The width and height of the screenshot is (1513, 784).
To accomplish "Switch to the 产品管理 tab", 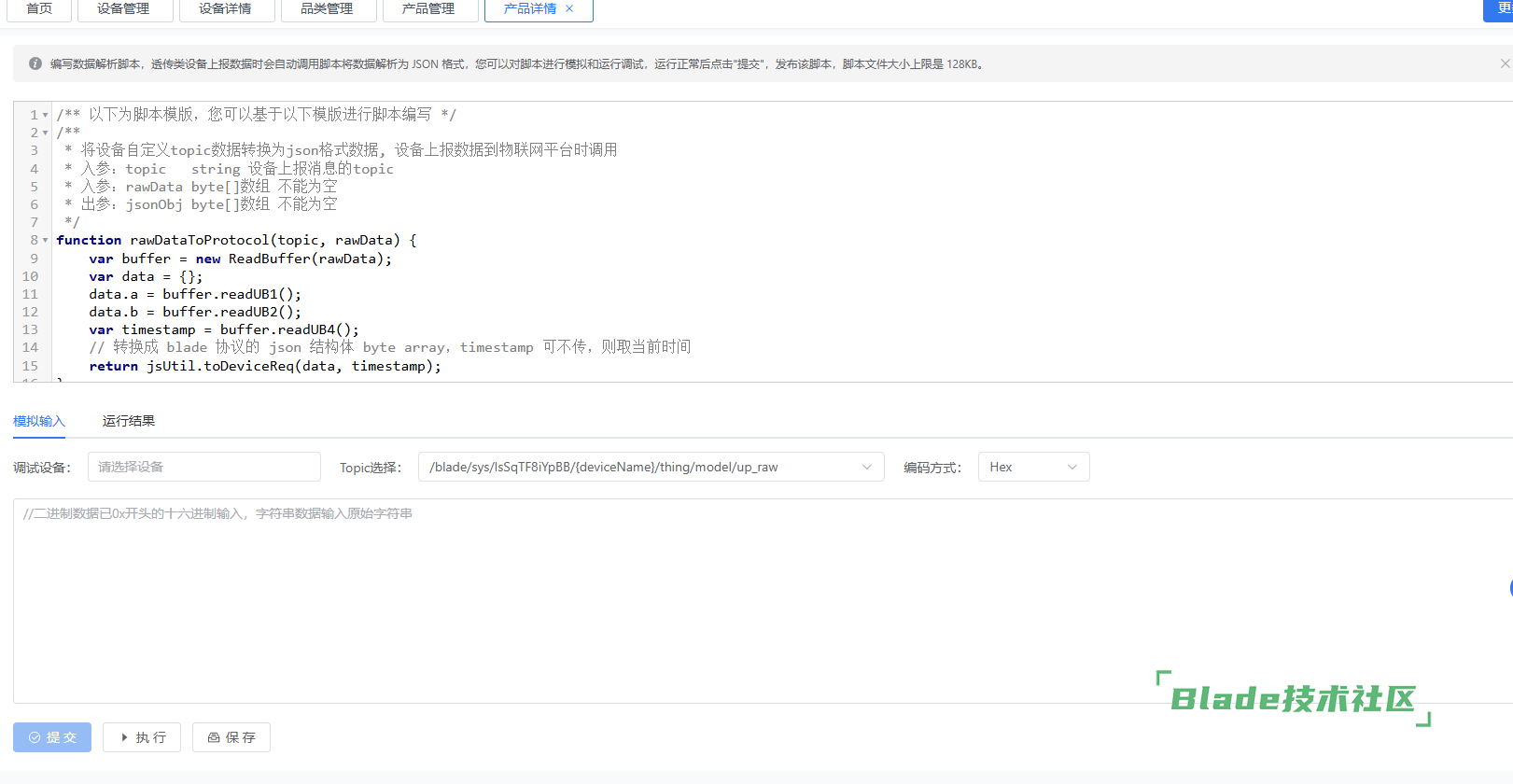I will (x=428, y=8).
